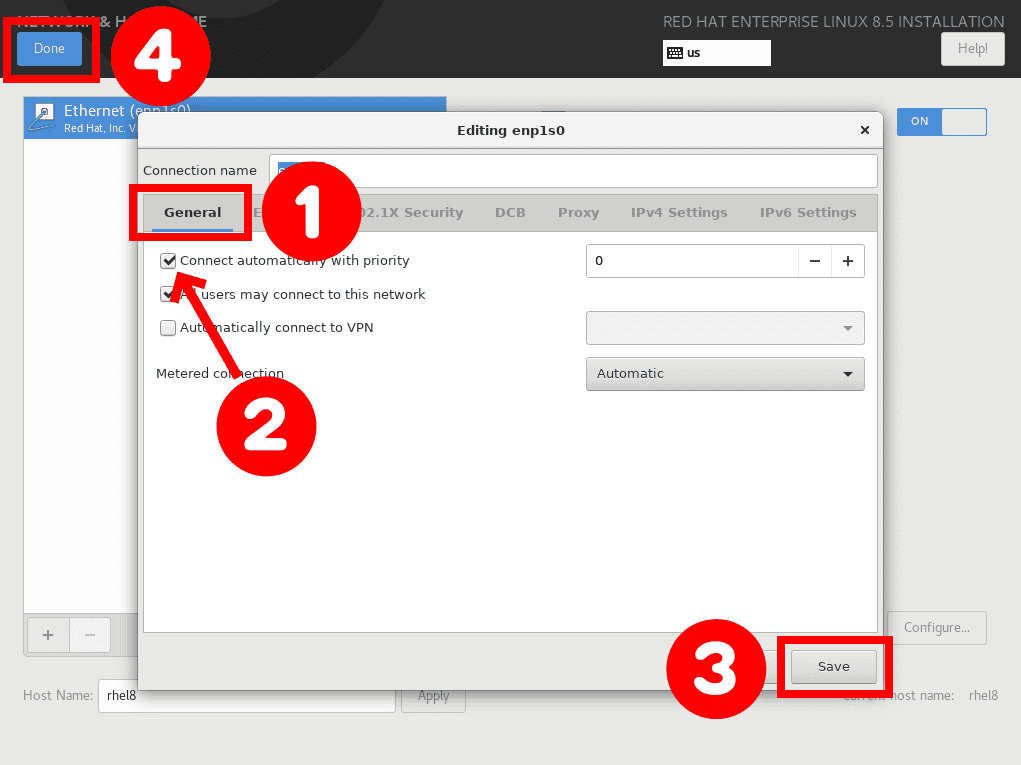Screen dimensions: 1021x765
Task: Click the priority value field
Action: (x=692, y=261)
